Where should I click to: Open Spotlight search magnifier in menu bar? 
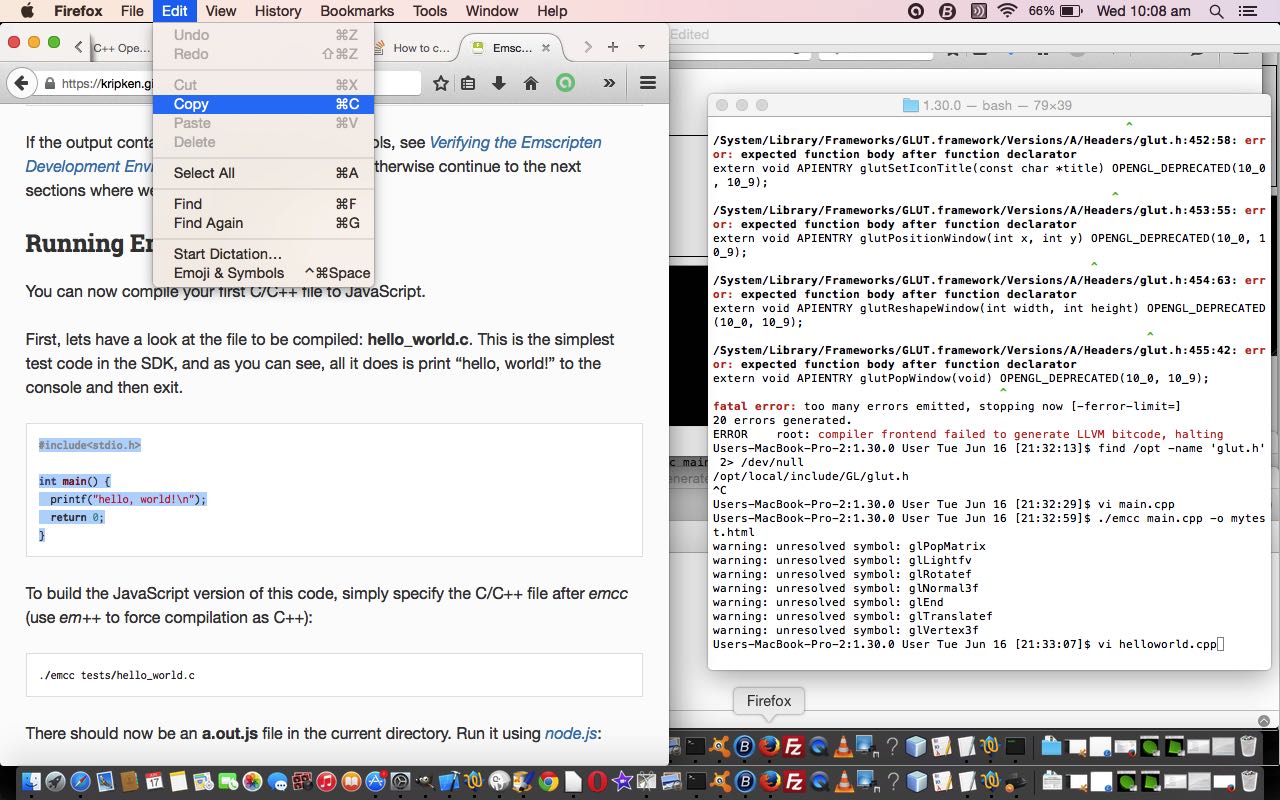click(1216, 11)
